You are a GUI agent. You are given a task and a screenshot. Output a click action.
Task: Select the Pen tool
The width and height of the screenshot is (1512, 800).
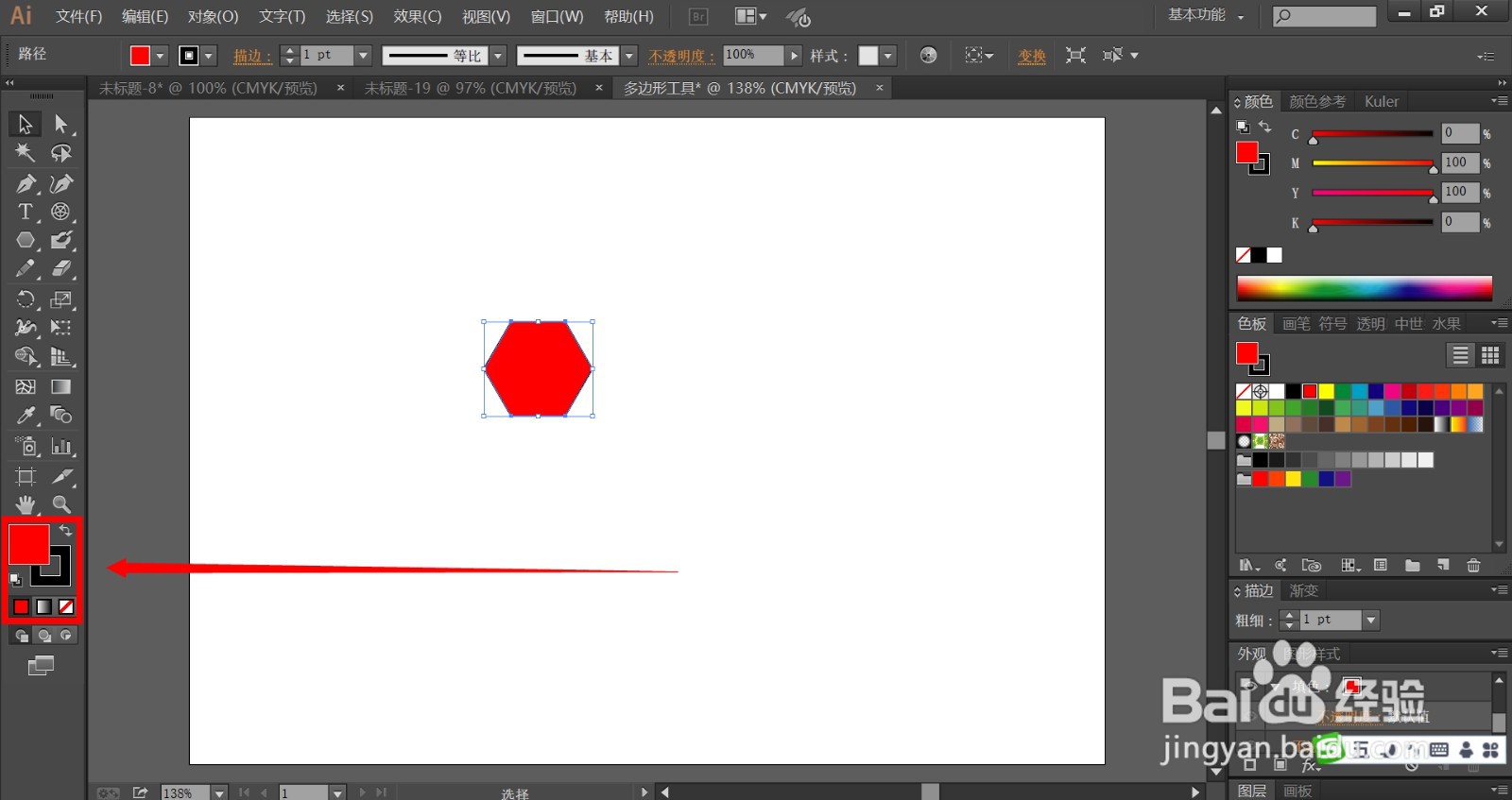point(26,183)
